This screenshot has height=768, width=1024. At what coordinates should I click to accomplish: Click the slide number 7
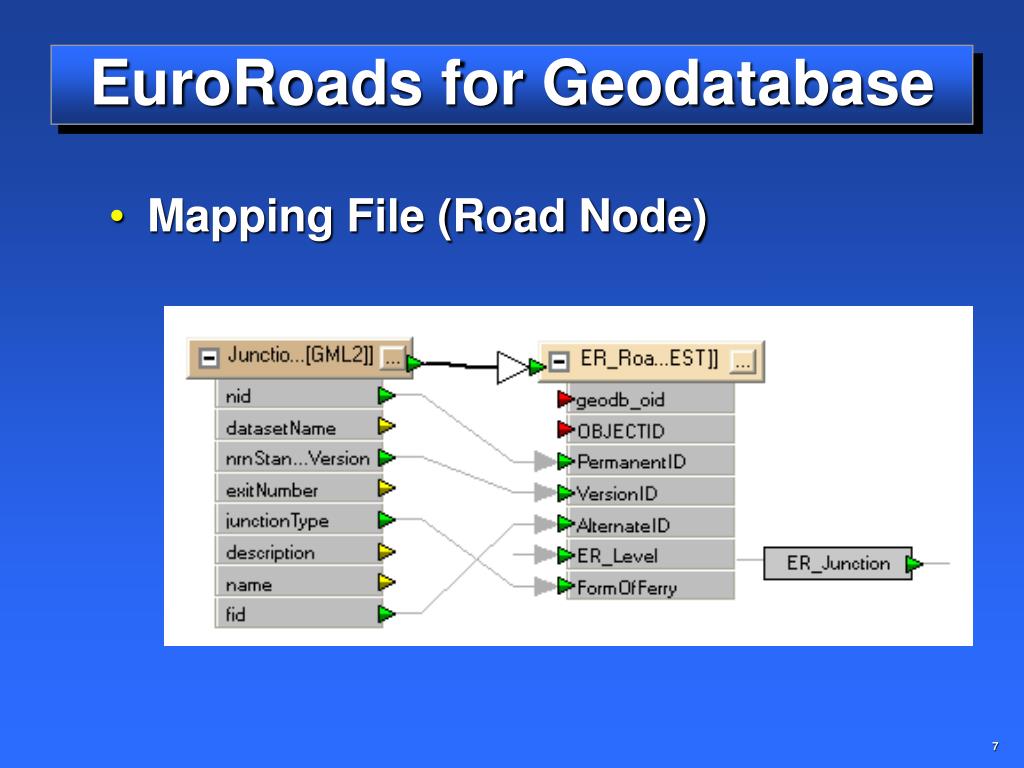coord(995,746)
